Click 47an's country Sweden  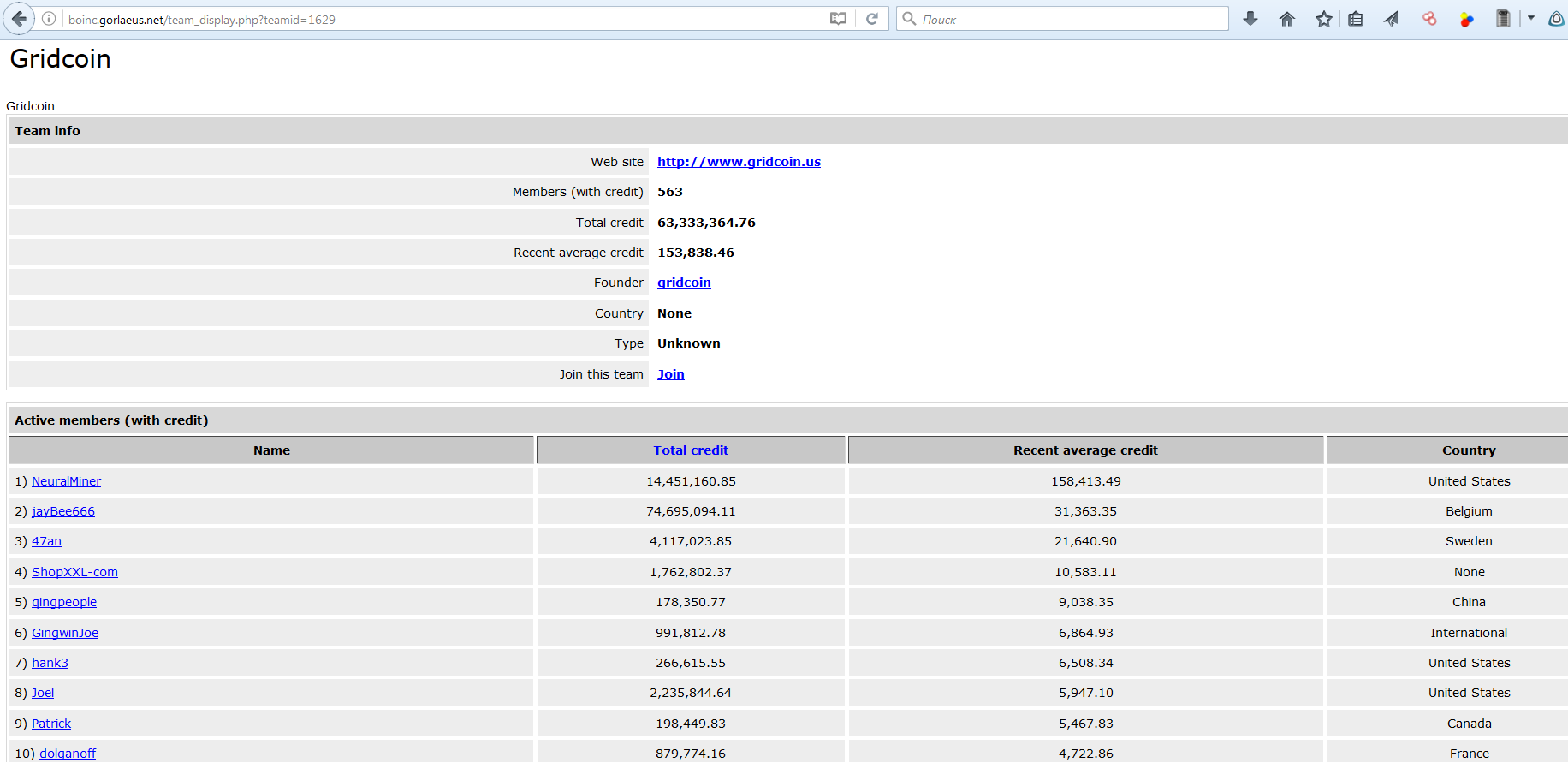[1469, 541]
